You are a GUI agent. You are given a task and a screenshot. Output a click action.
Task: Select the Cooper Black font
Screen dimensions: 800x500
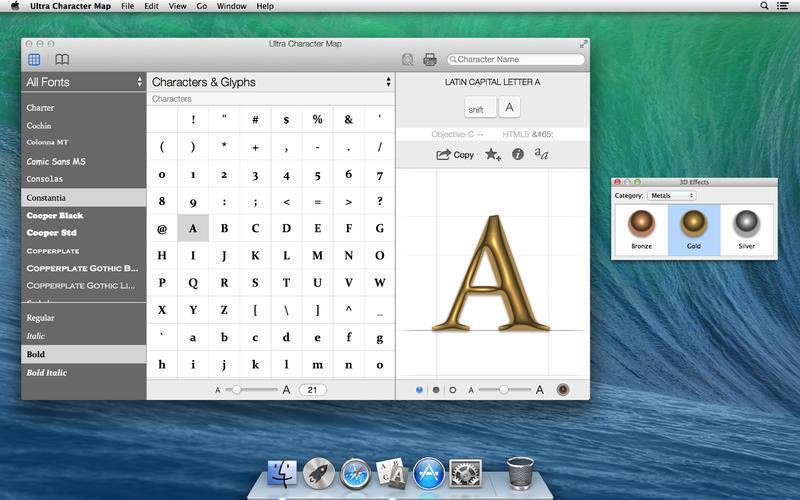pos(84,215)
